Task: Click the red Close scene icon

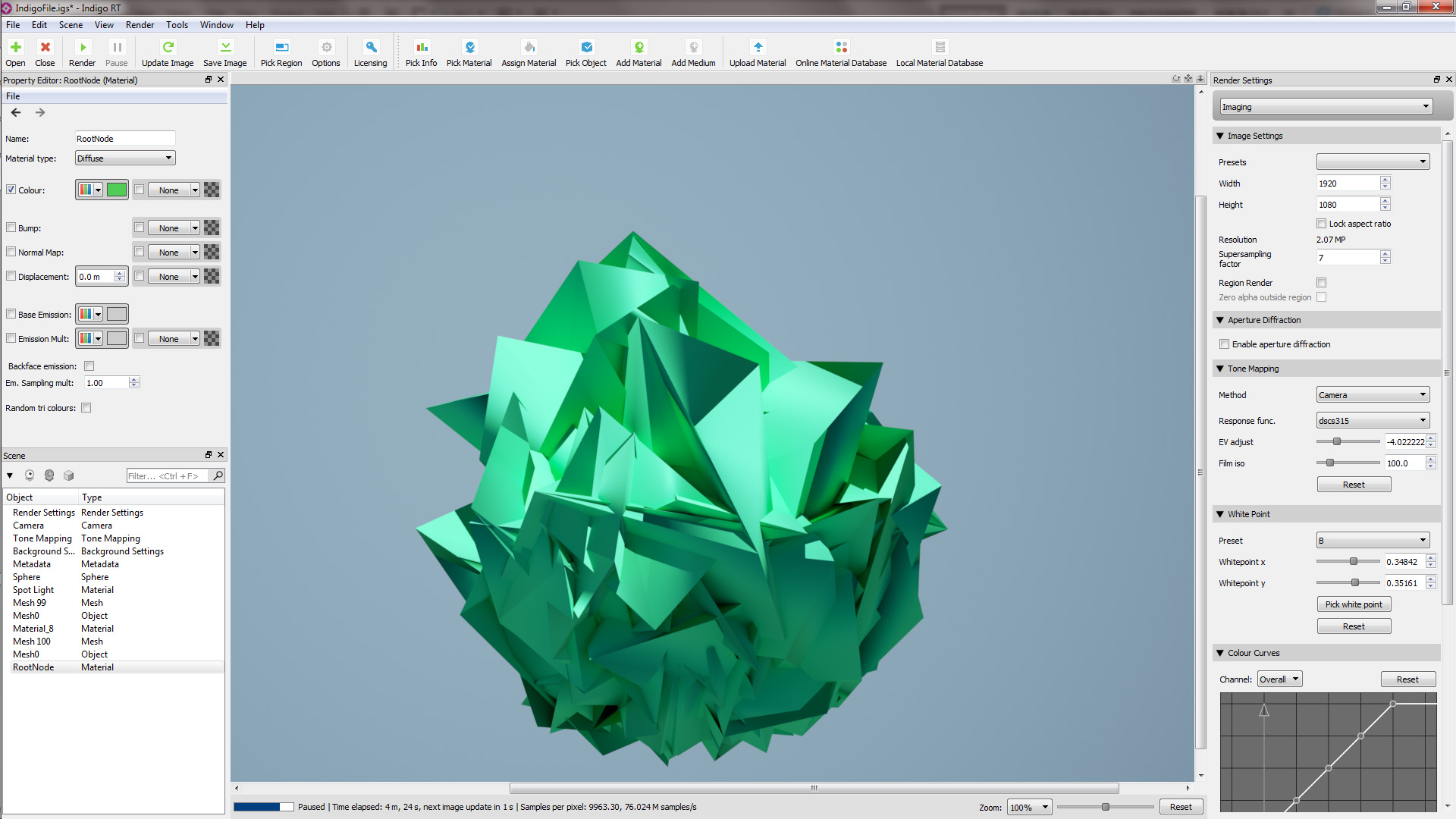Action: coord(45,47)
